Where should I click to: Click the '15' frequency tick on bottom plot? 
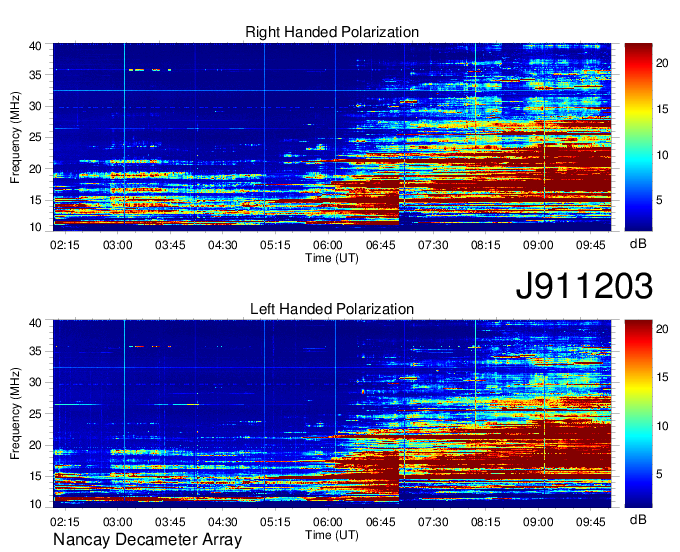click(x=35, y=476)
